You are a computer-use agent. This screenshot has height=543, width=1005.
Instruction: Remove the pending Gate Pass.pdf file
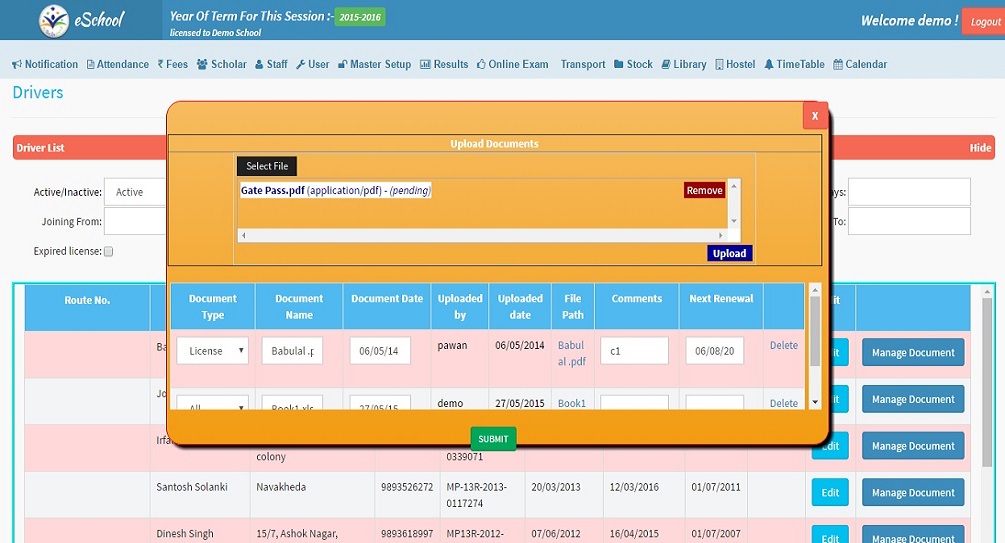click(x=704, y=191)
